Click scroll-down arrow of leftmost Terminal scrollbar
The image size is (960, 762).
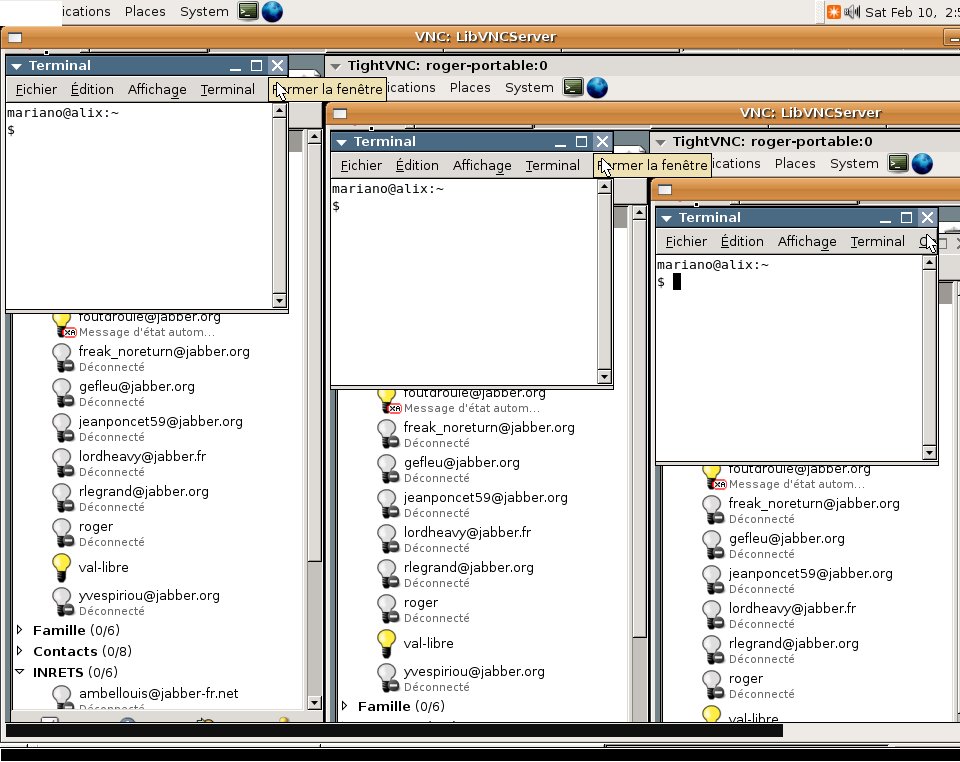click(279, 300)
